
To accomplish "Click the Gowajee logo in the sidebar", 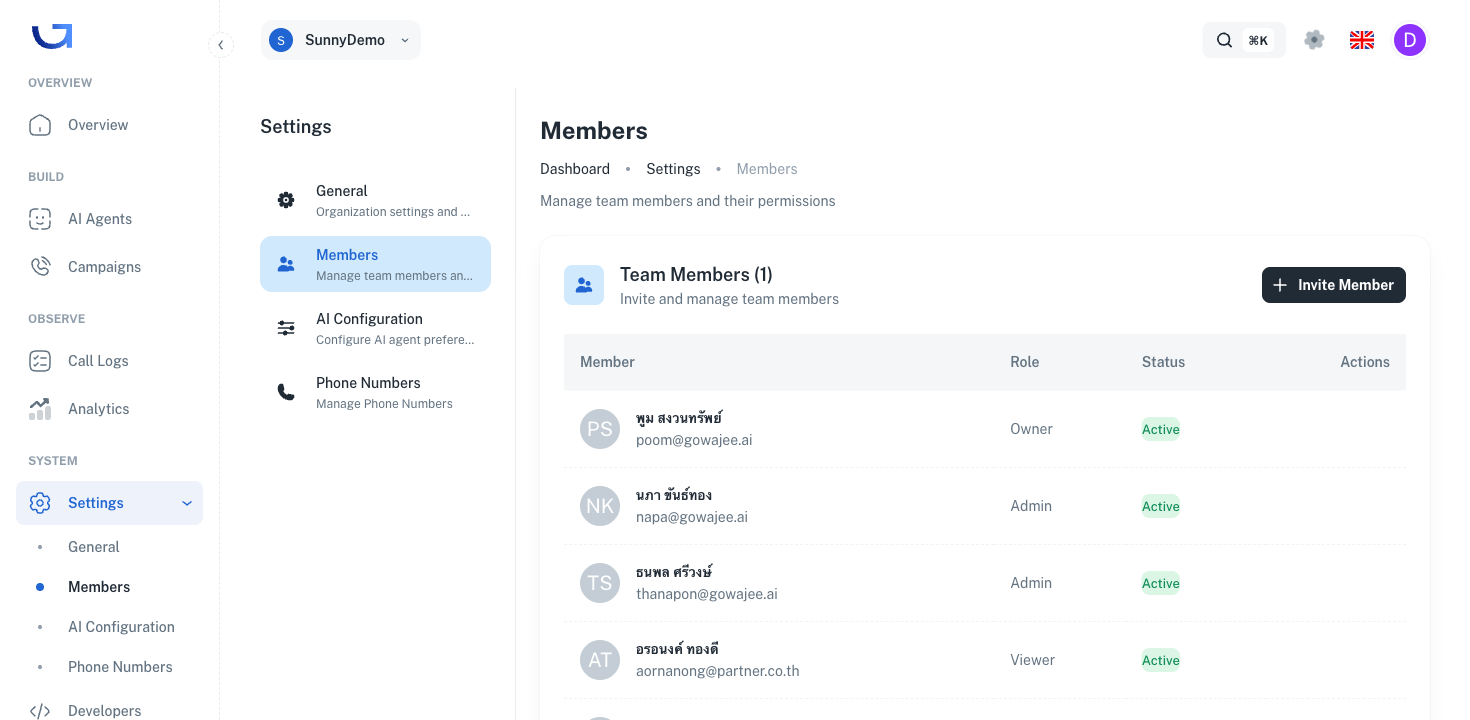I will click(x=52, y=36).
